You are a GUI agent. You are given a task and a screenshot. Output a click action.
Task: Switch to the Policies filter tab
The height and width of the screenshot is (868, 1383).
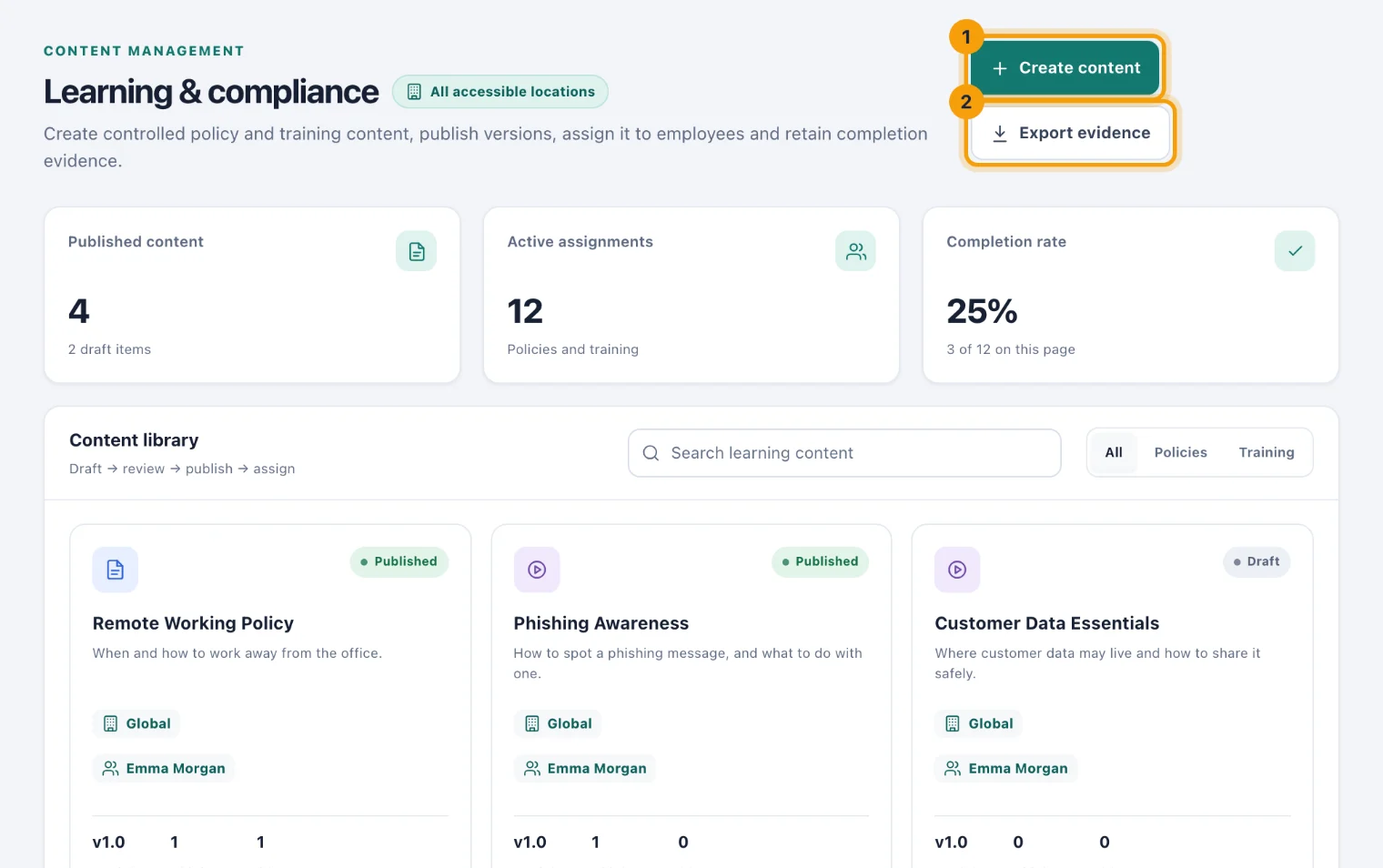(x=1180, y=452)
